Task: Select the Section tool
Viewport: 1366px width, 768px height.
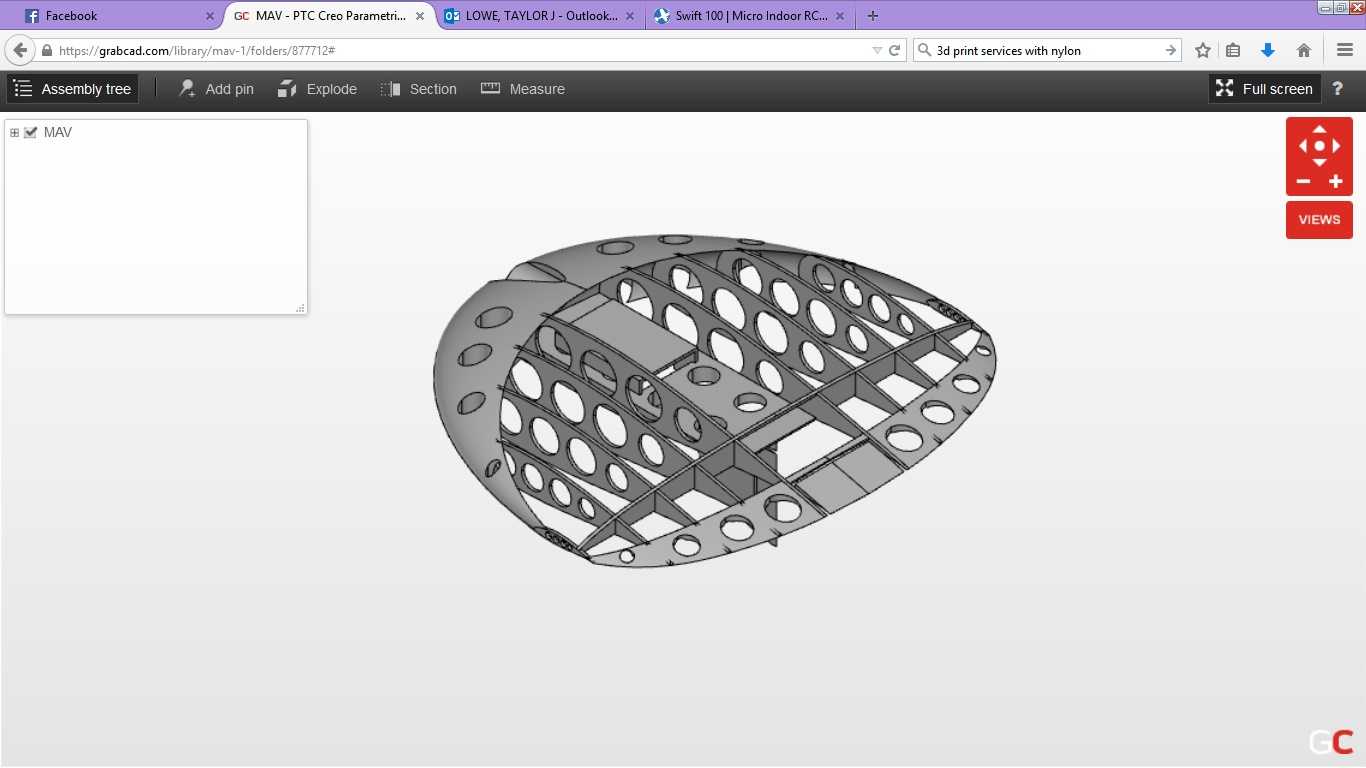Action: [418, 89]
